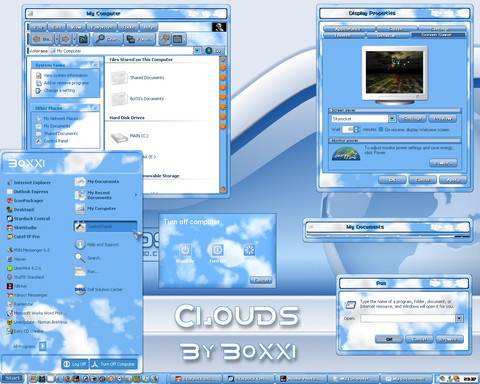Expand the All Programs arrow
This screenshot has width=480, height=384.
(43, 346)
